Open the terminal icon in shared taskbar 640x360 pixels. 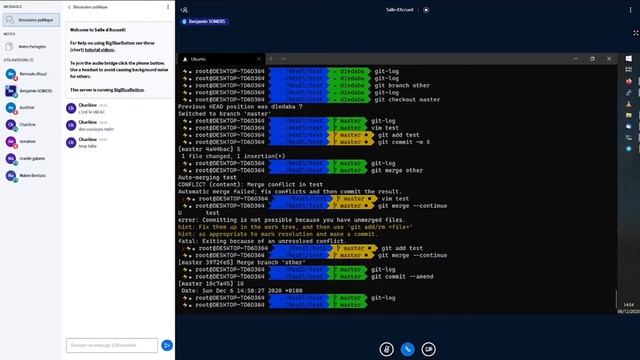(x=629, y=138)
